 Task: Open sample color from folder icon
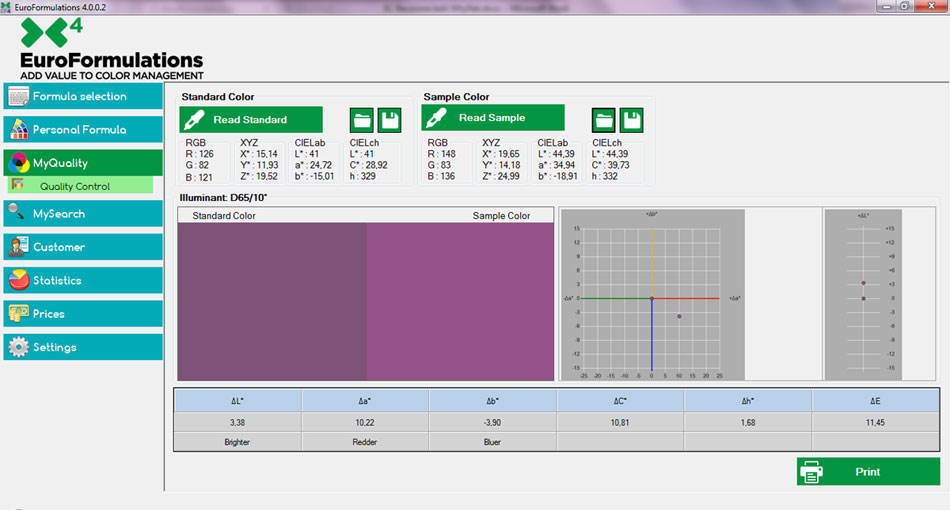coord(603,121)
